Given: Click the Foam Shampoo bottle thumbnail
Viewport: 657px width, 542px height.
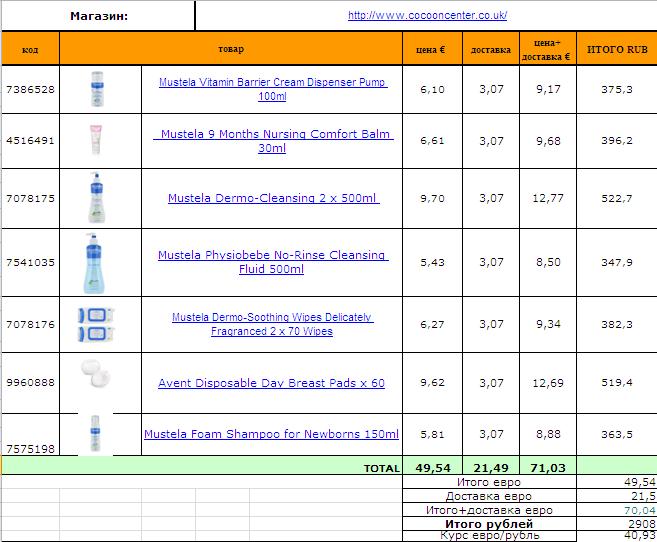Looking at the screenshot, I should (97, 435).
